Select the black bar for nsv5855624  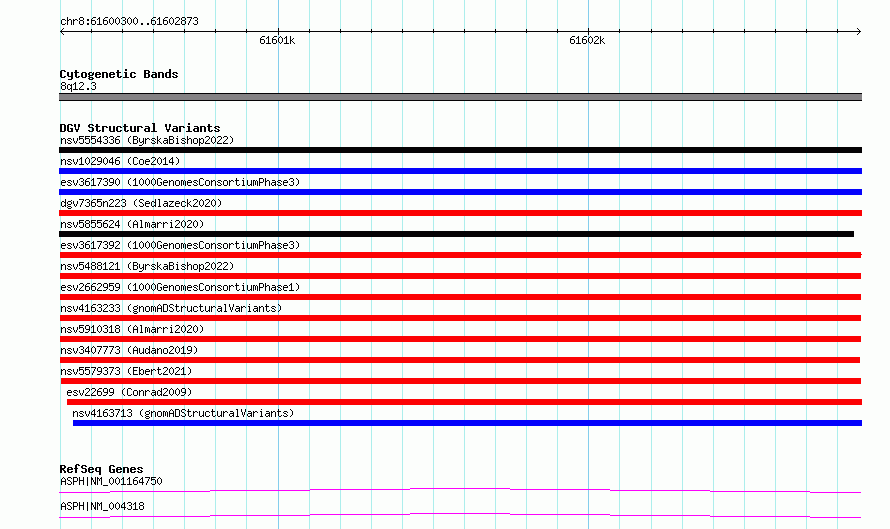[456, 234]
